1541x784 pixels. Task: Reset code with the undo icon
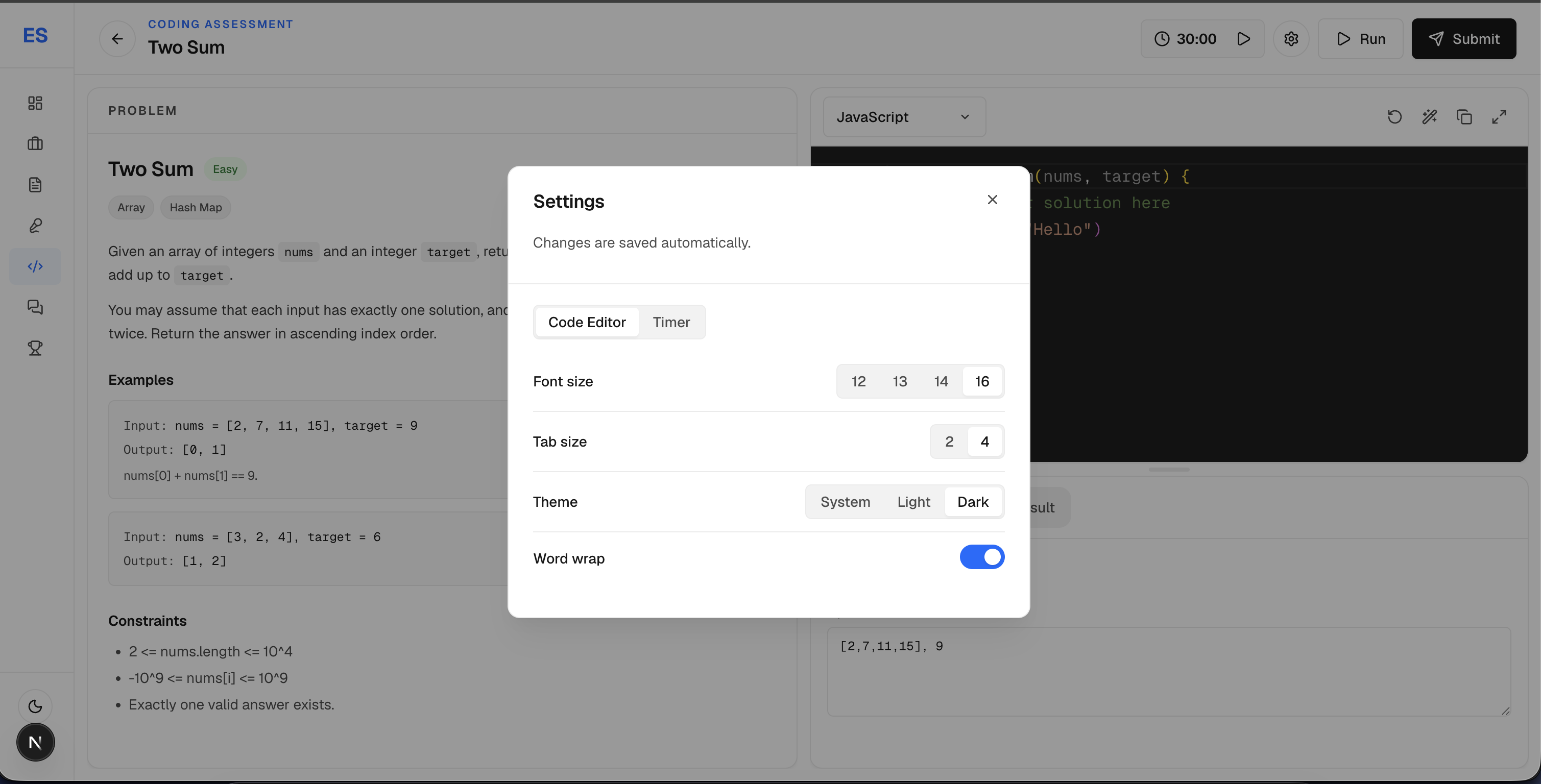click(1394, 116)
